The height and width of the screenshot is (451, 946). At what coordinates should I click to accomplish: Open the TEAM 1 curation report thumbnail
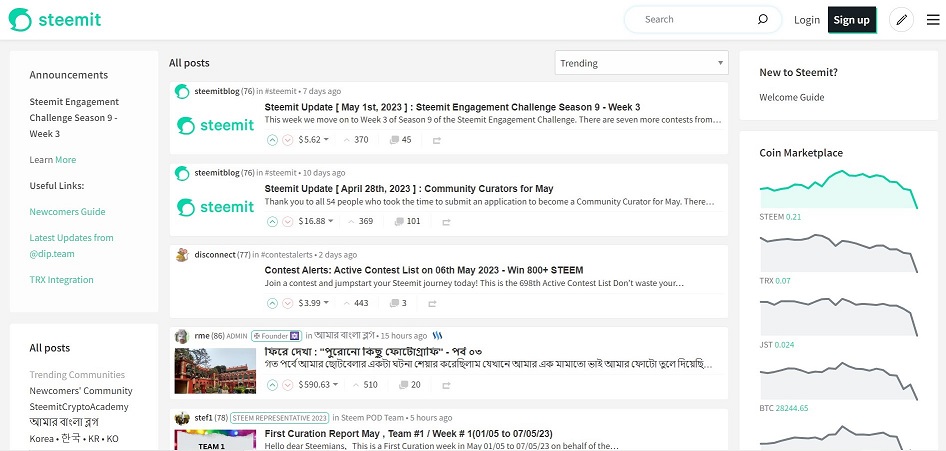(x=215, y=440)
